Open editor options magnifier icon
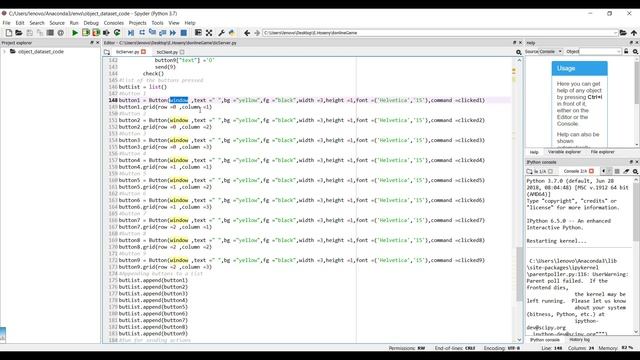Image resolution: width=640 pixels, height=360 pixels. click(519, 52)
